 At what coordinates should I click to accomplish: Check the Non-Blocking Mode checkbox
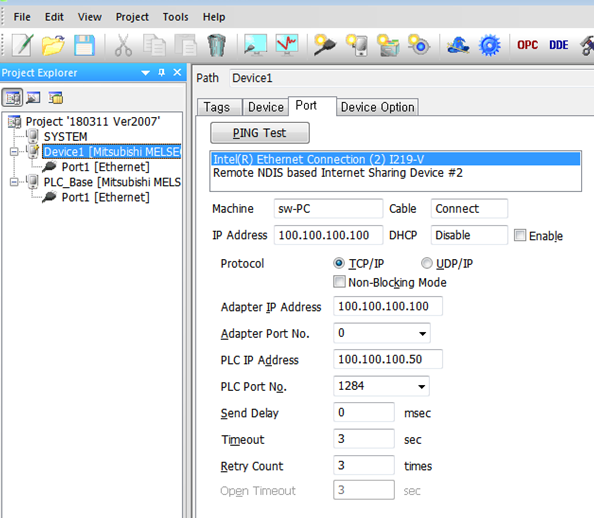point(339,282)
